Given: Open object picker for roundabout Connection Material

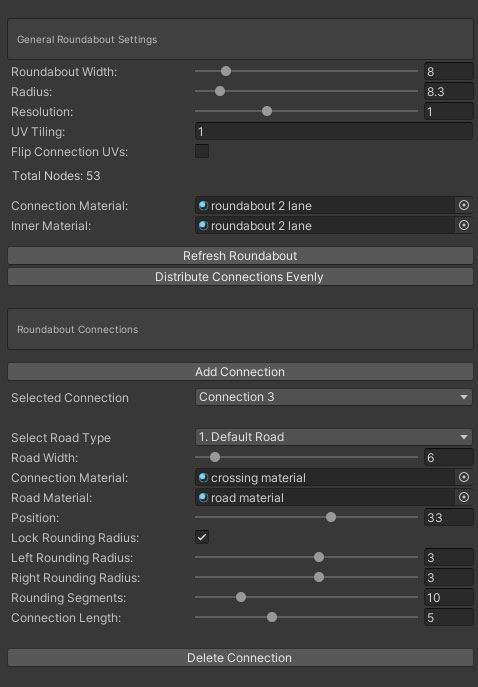Looking at the screenshot, I should [x=464, y=205].
